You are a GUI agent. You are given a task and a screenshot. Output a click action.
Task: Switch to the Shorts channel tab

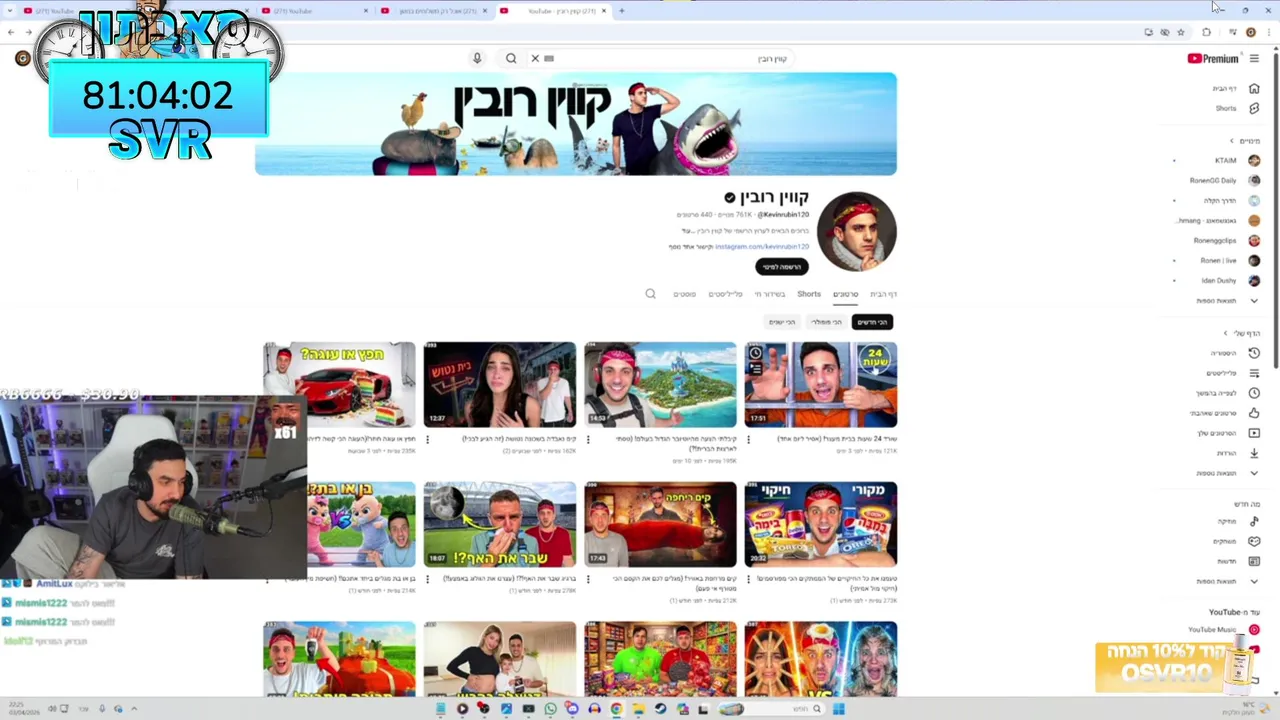(x=809, y=294)
